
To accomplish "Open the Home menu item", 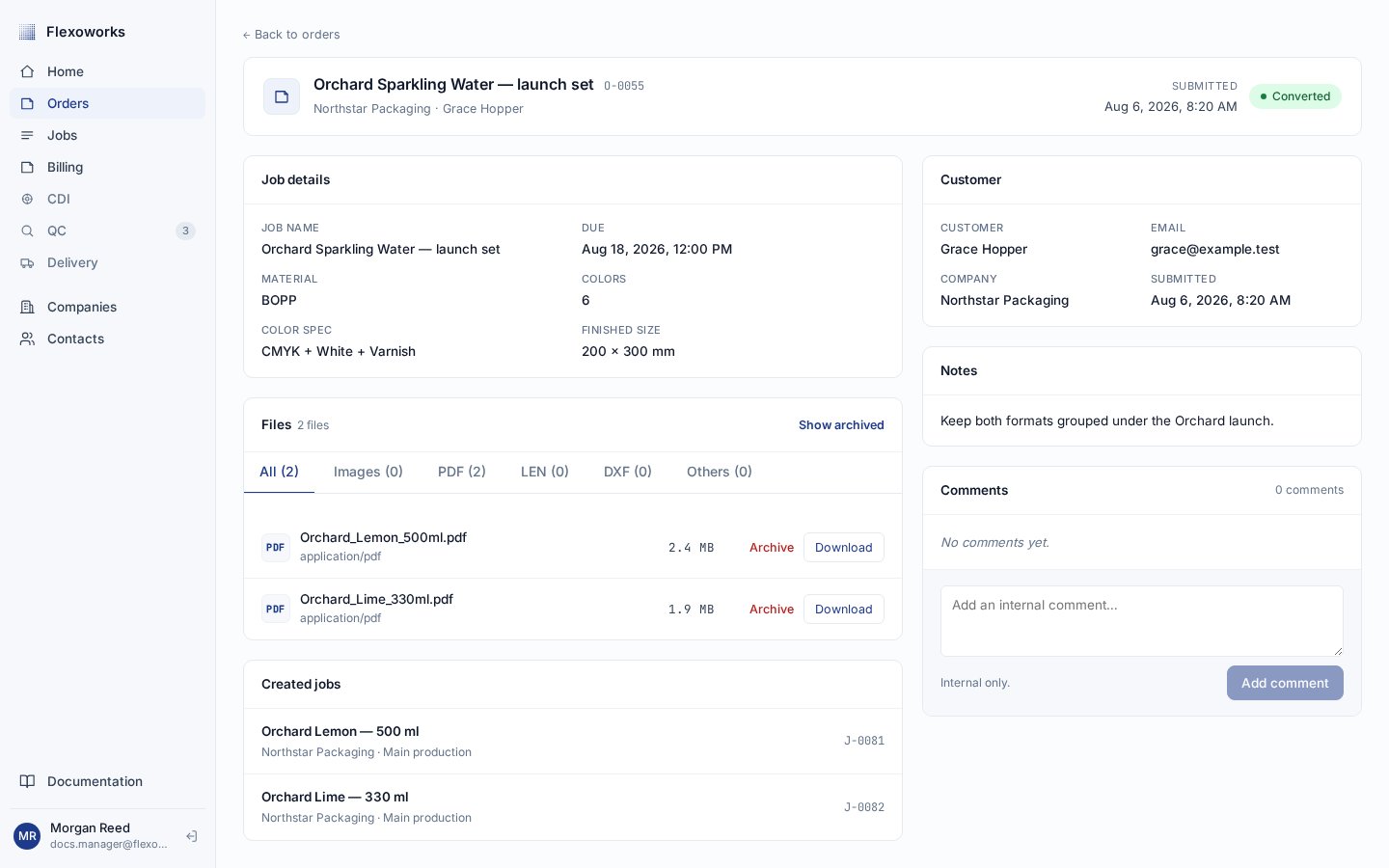I will [107, 71].
